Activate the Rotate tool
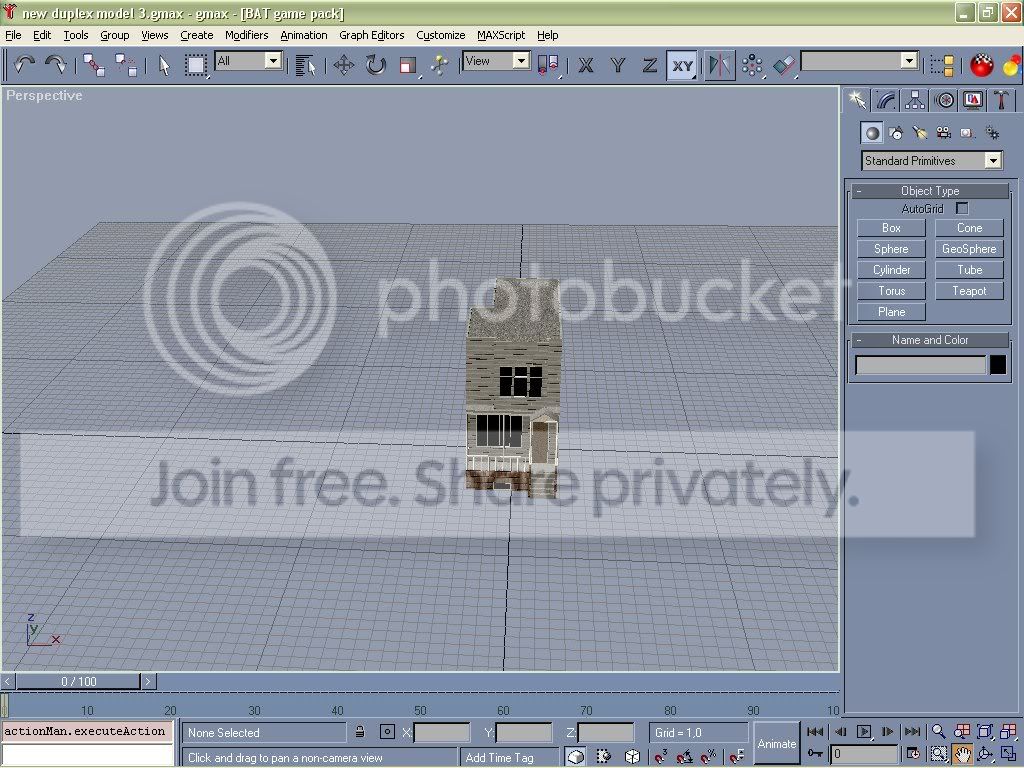 click(376, 65)
